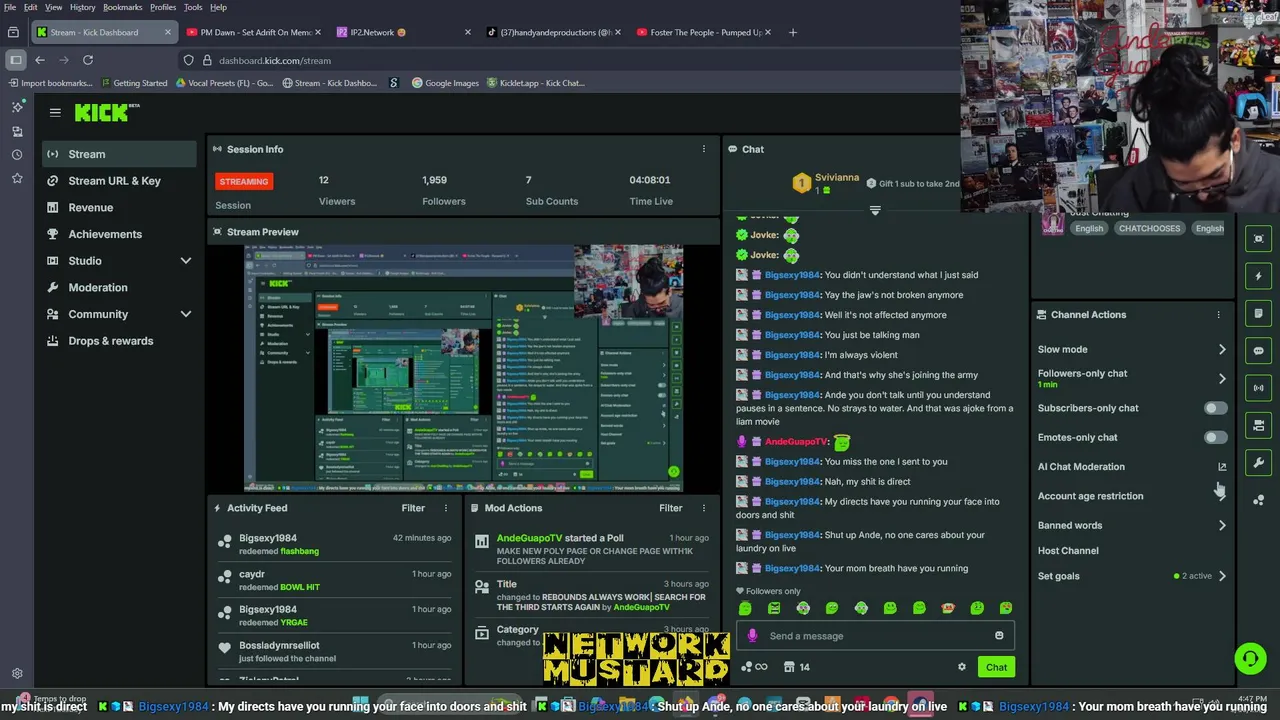Open the emoji picker in message box
Viewport: 1280px width, 720px height.
pyautogui.click(x=999, y=636)
